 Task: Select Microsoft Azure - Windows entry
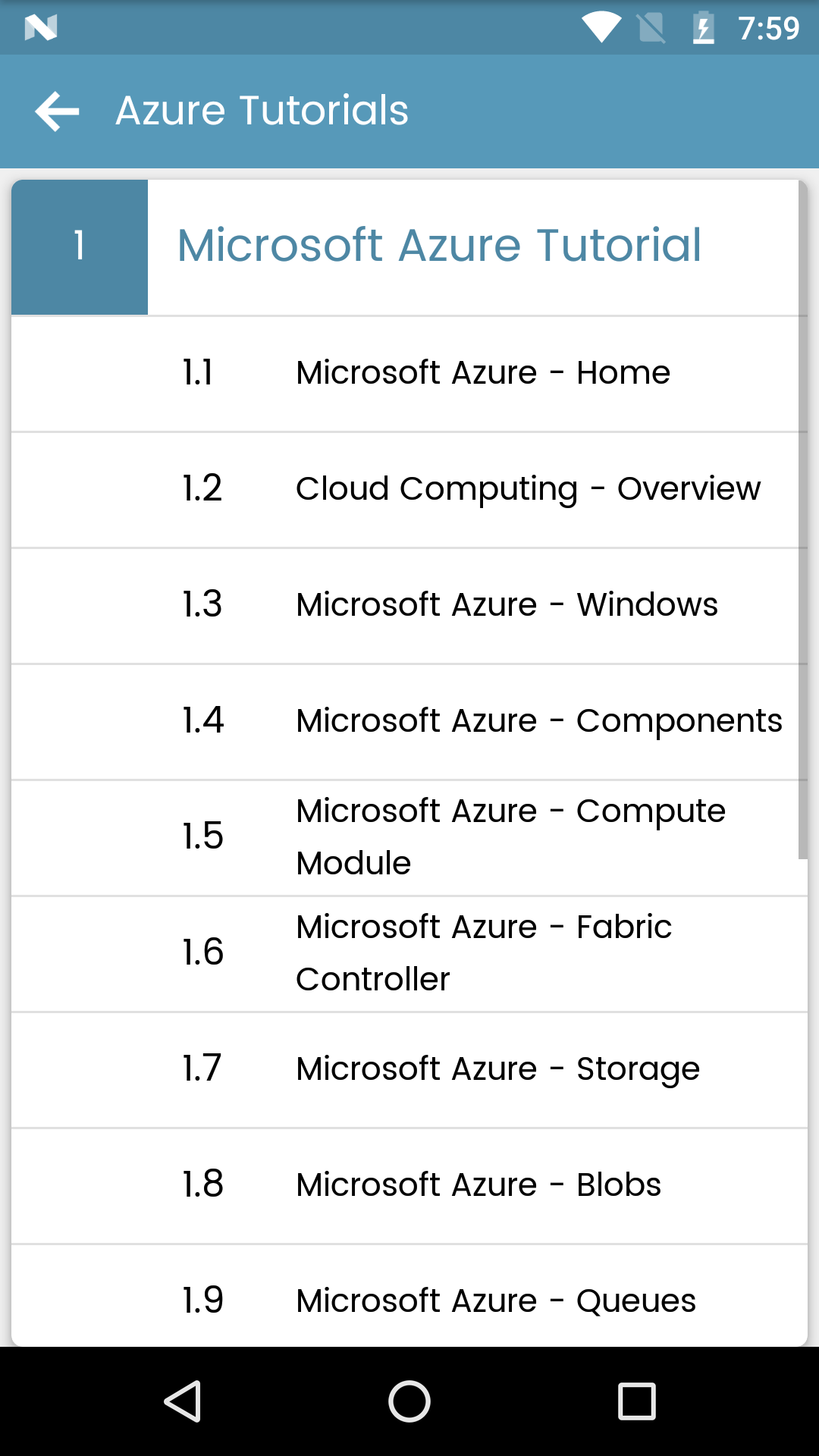point(409,606)
